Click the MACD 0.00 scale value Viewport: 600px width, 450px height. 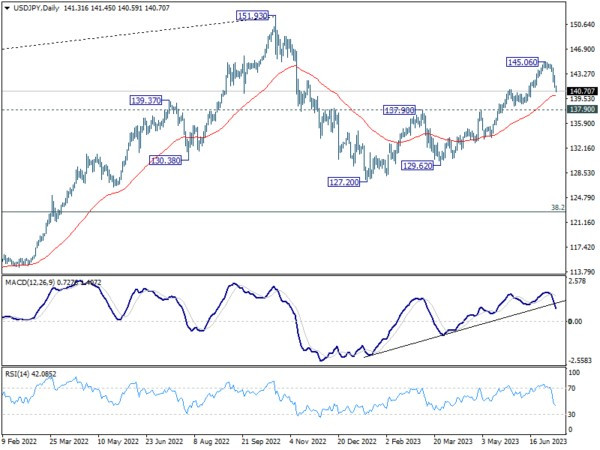click(x=575, y=321)
